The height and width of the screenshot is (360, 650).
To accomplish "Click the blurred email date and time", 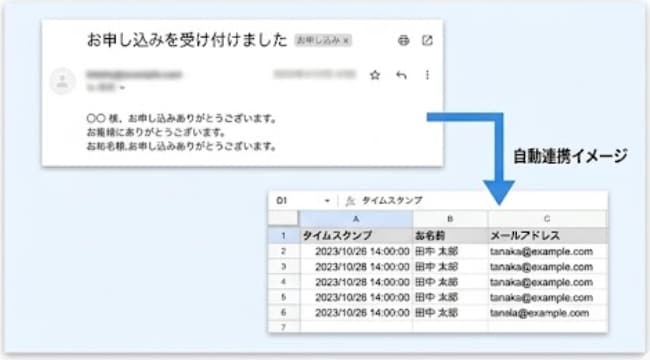I will 315,74.
